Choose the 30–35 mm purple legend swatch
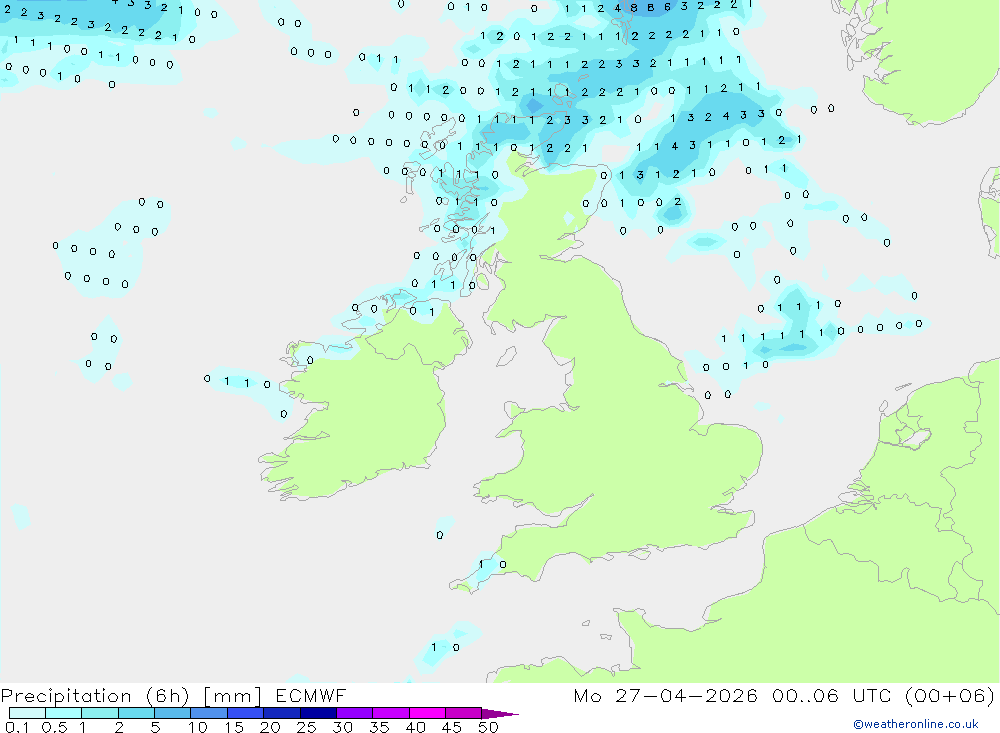The height and width of the screenshot is (733, 1000). (355, 713)
